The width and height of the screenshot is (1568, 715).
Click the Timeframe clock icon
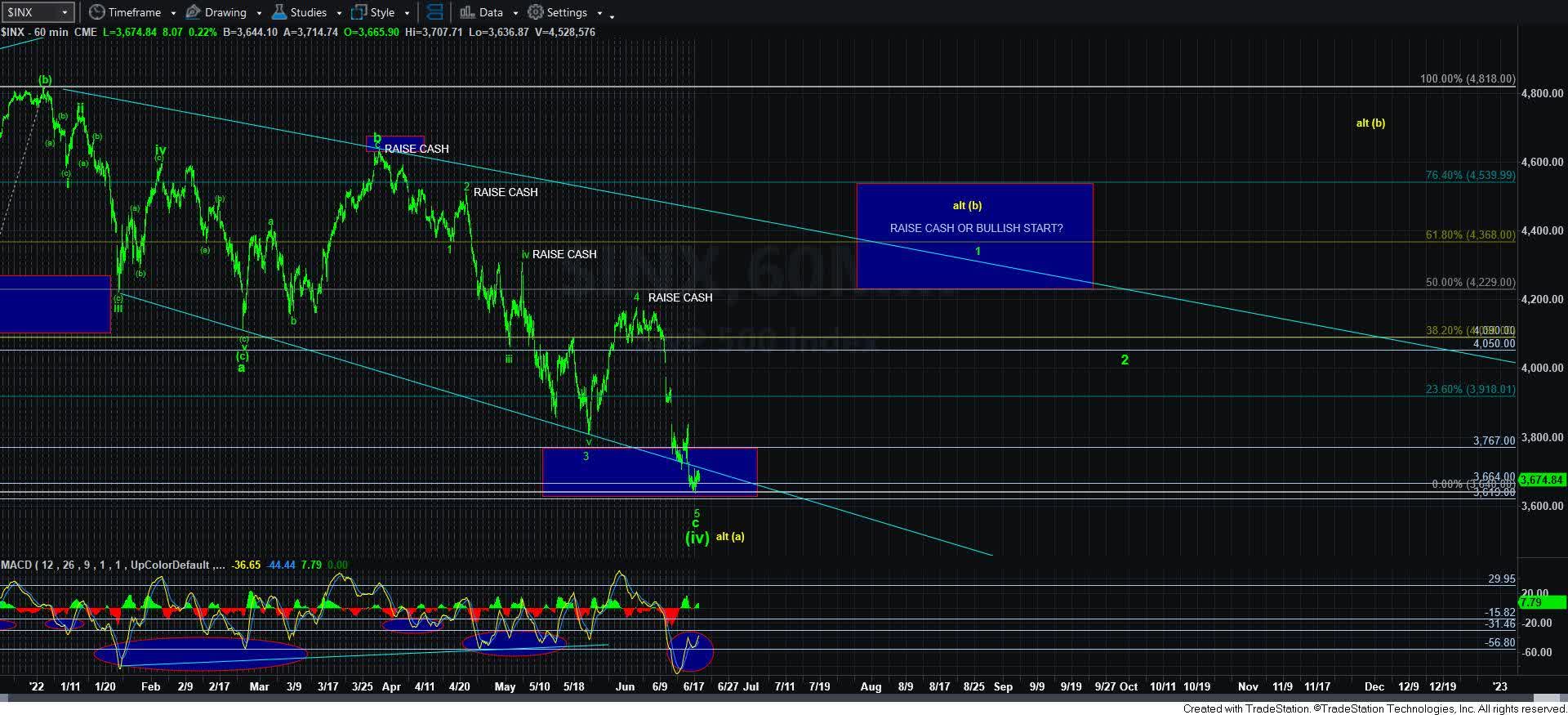coord(96,12)
